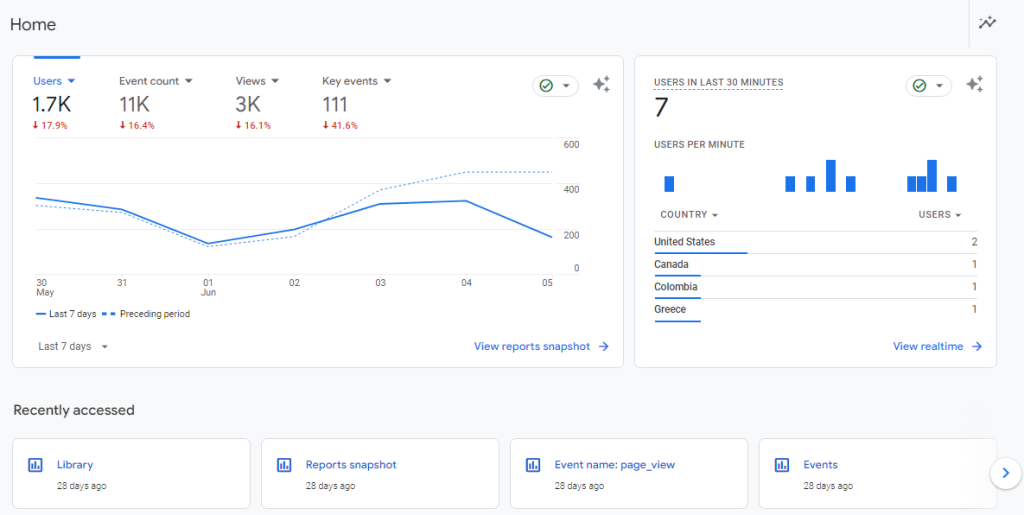Select the Colombia country row
The height and width of the screenshot is (515, 1024).
point(816,287)
